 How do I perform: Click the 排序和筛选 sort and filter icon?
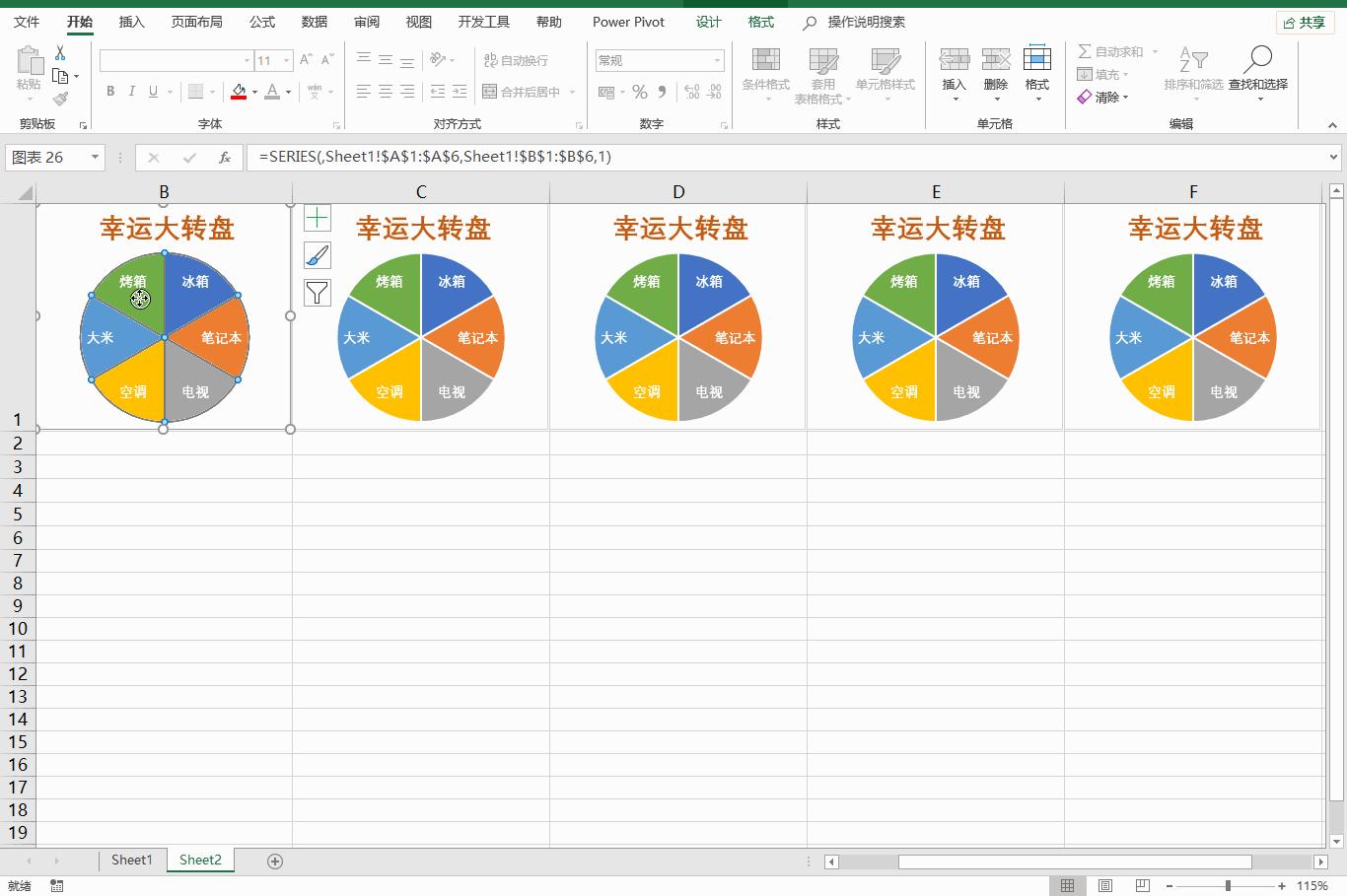click(x=1193, y=69)
